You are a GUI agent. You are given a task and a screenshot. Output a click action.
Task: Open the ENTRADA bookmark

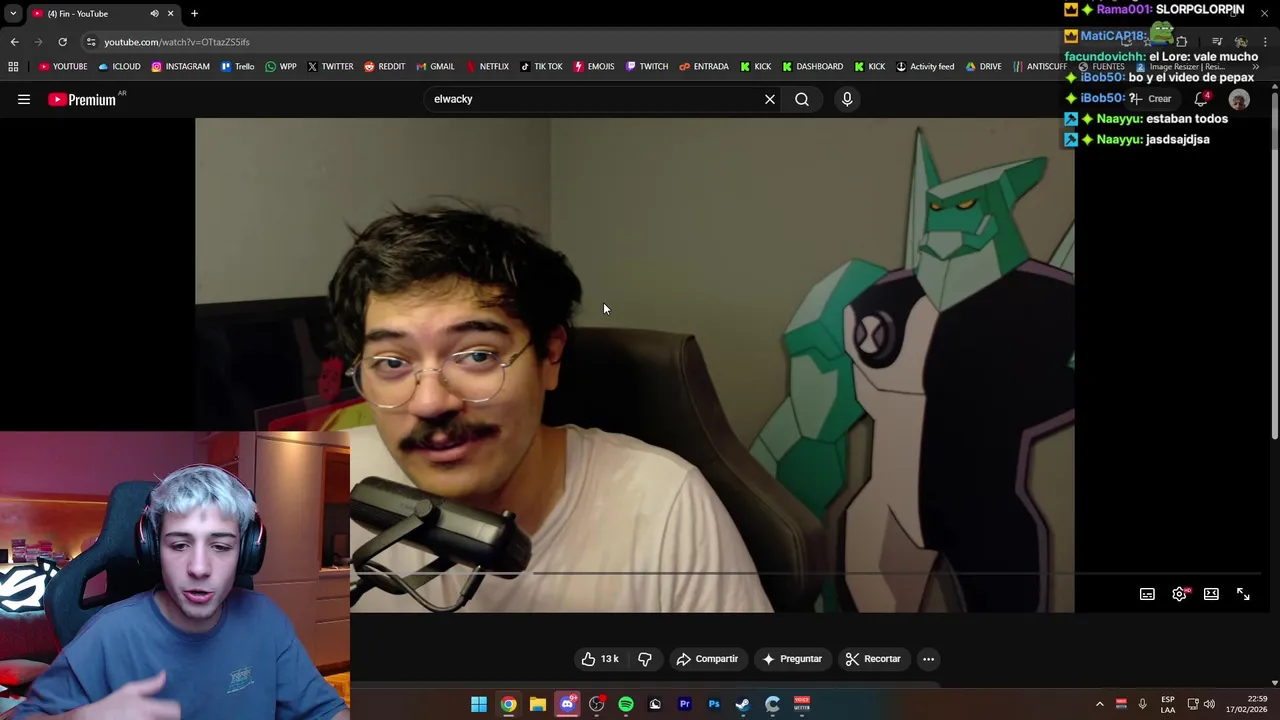click(x=703, y=67)
